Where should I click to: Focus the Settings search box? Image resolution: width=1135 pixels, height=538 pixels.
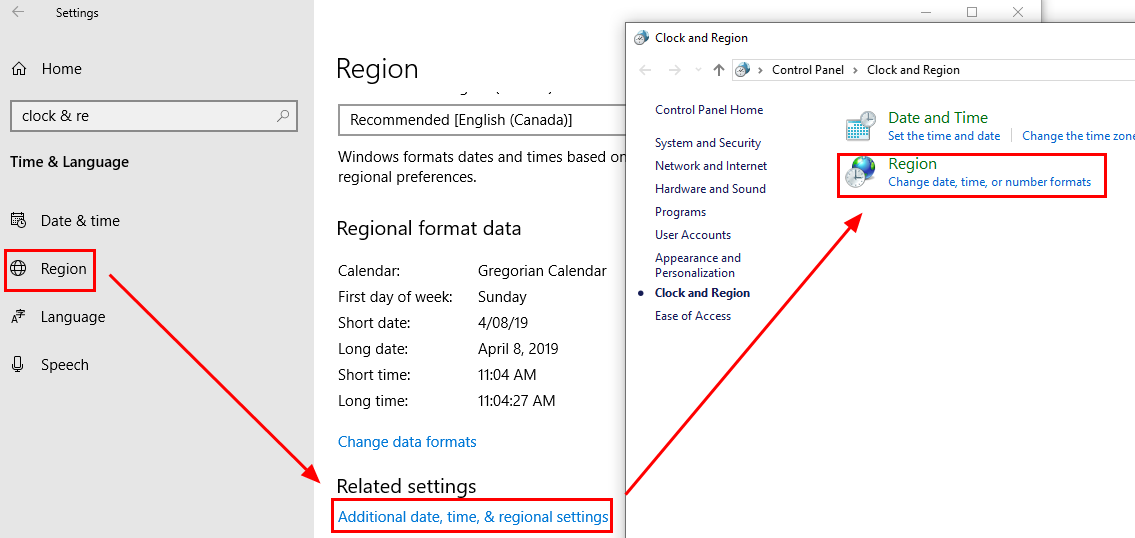tap(153, 116)
